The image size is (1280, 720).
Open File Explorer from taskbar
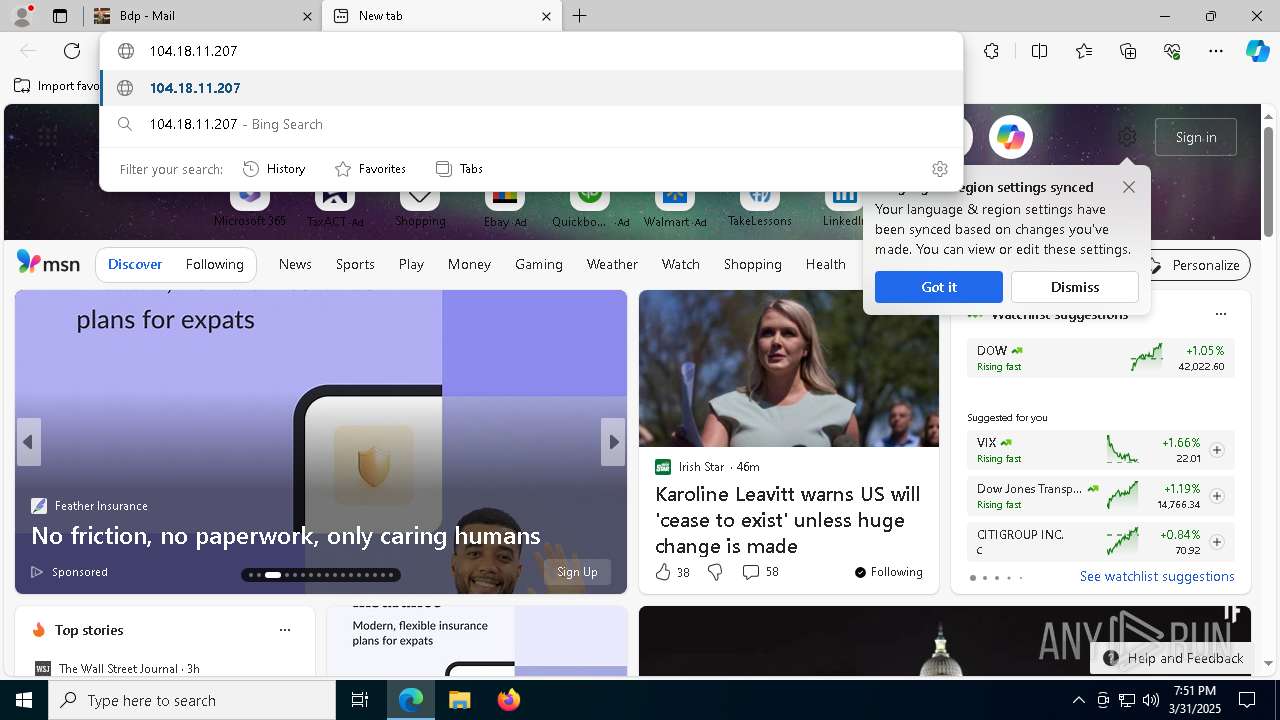(x=459, y=700)
